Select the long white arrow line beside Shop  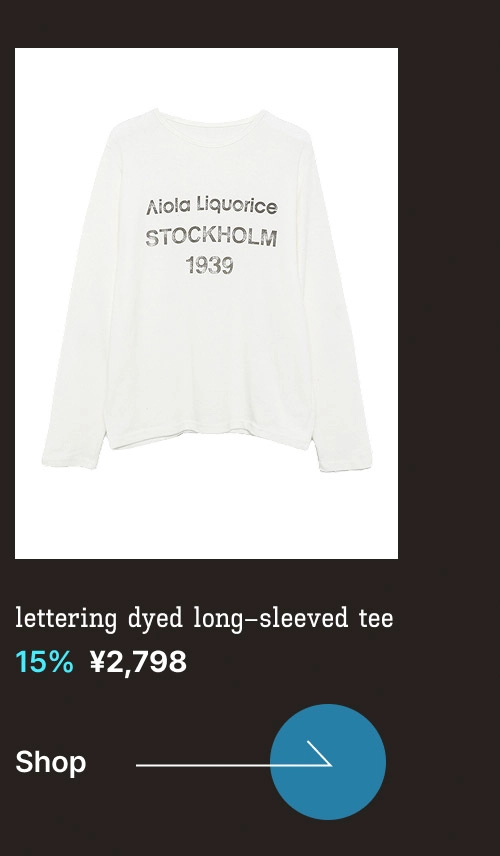pos(234,765)
